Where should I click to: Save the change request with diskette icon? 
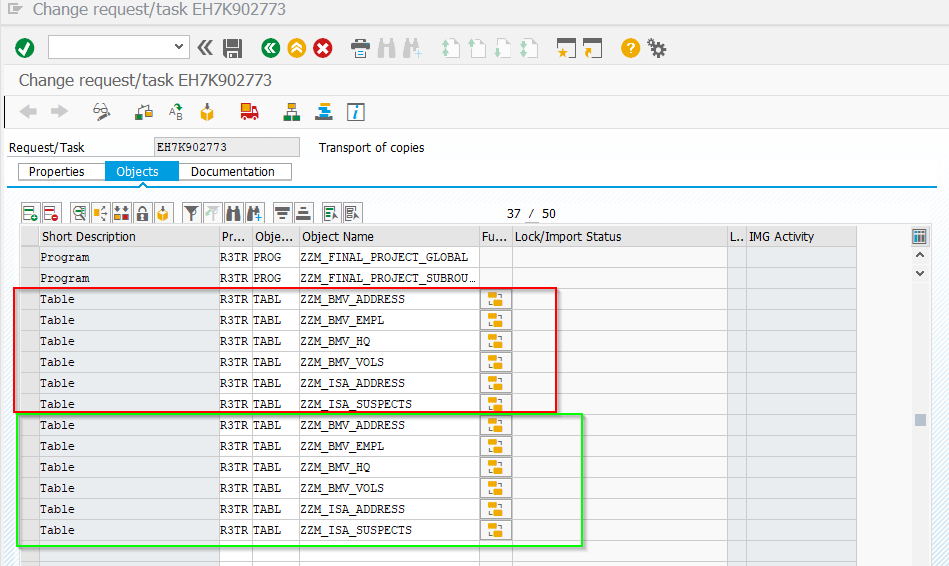click(232, 48)
